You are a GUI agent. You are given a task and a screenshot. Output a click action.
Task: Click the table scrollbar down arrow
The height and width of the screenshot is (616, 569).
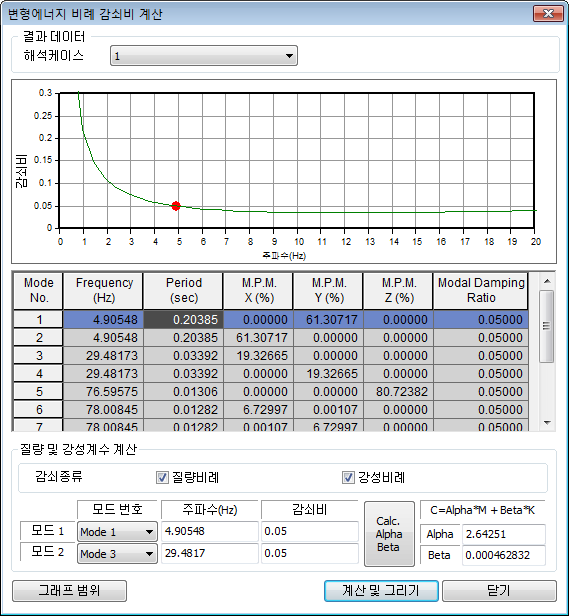coord(547,423)
